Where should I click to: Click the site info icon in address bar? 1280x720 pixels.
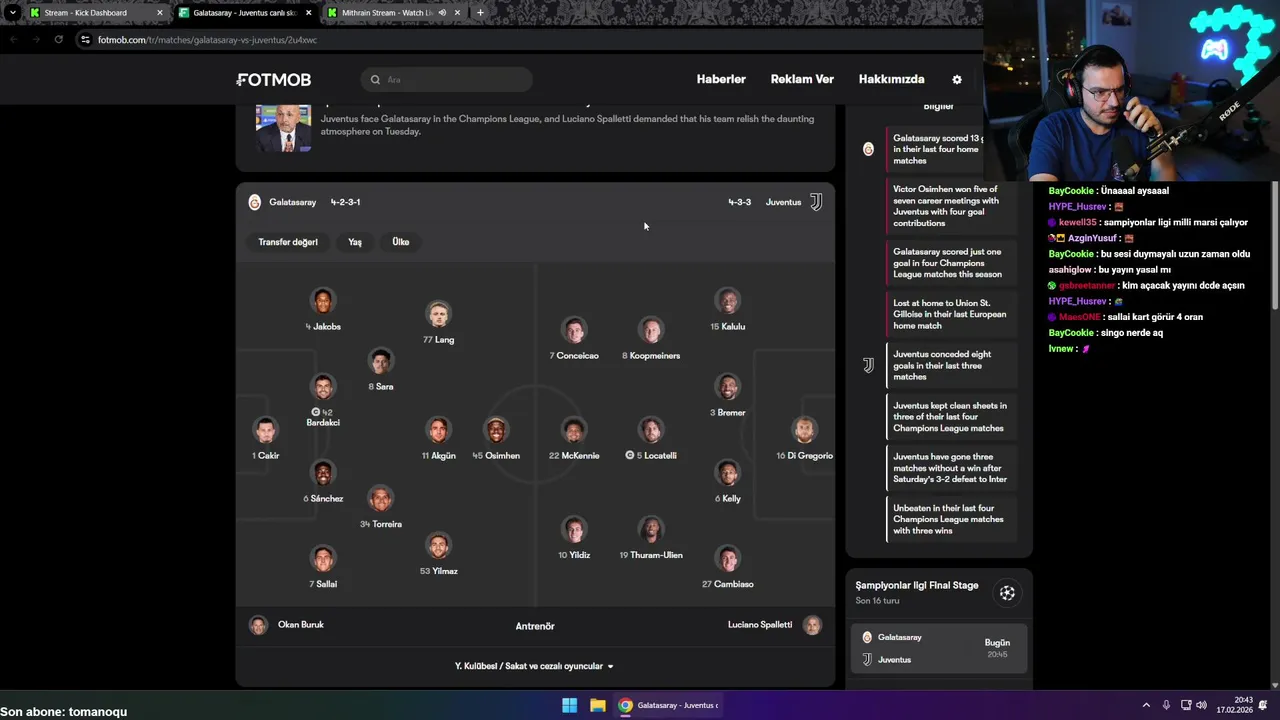coord(85,40)
